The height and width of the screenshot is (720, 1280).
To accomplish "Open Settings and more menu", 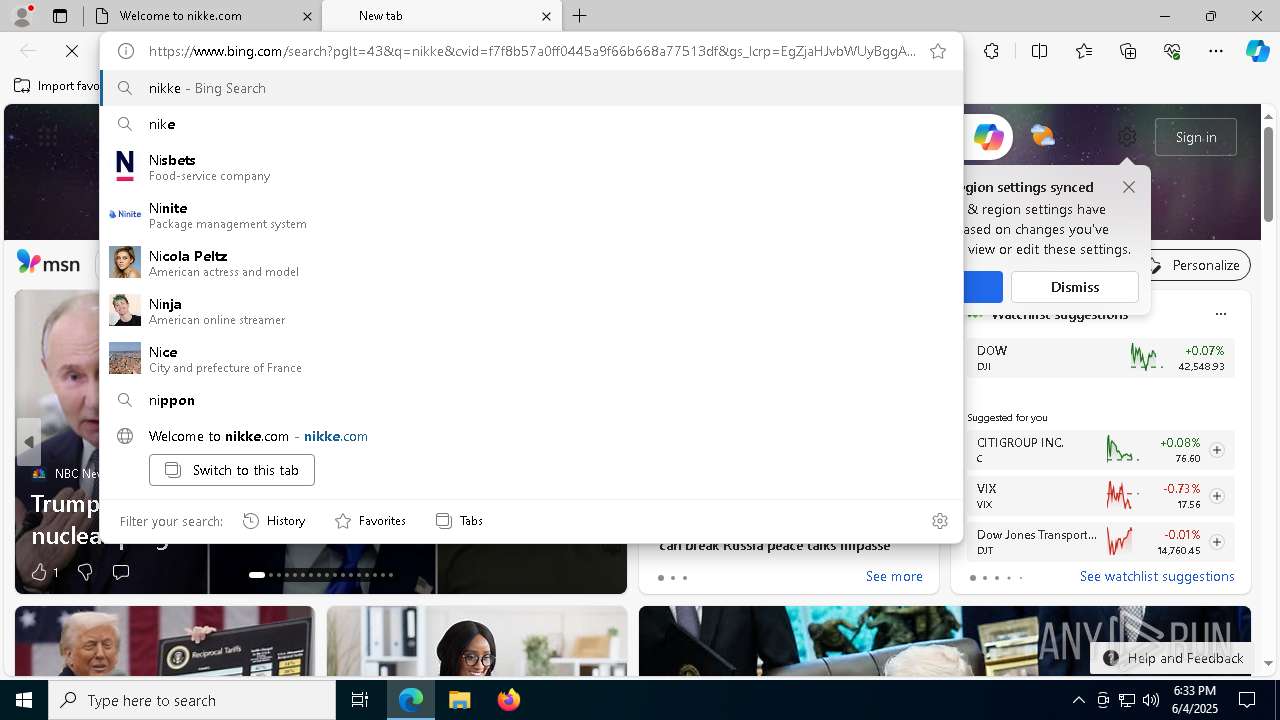I will (x=1216, y=51).
